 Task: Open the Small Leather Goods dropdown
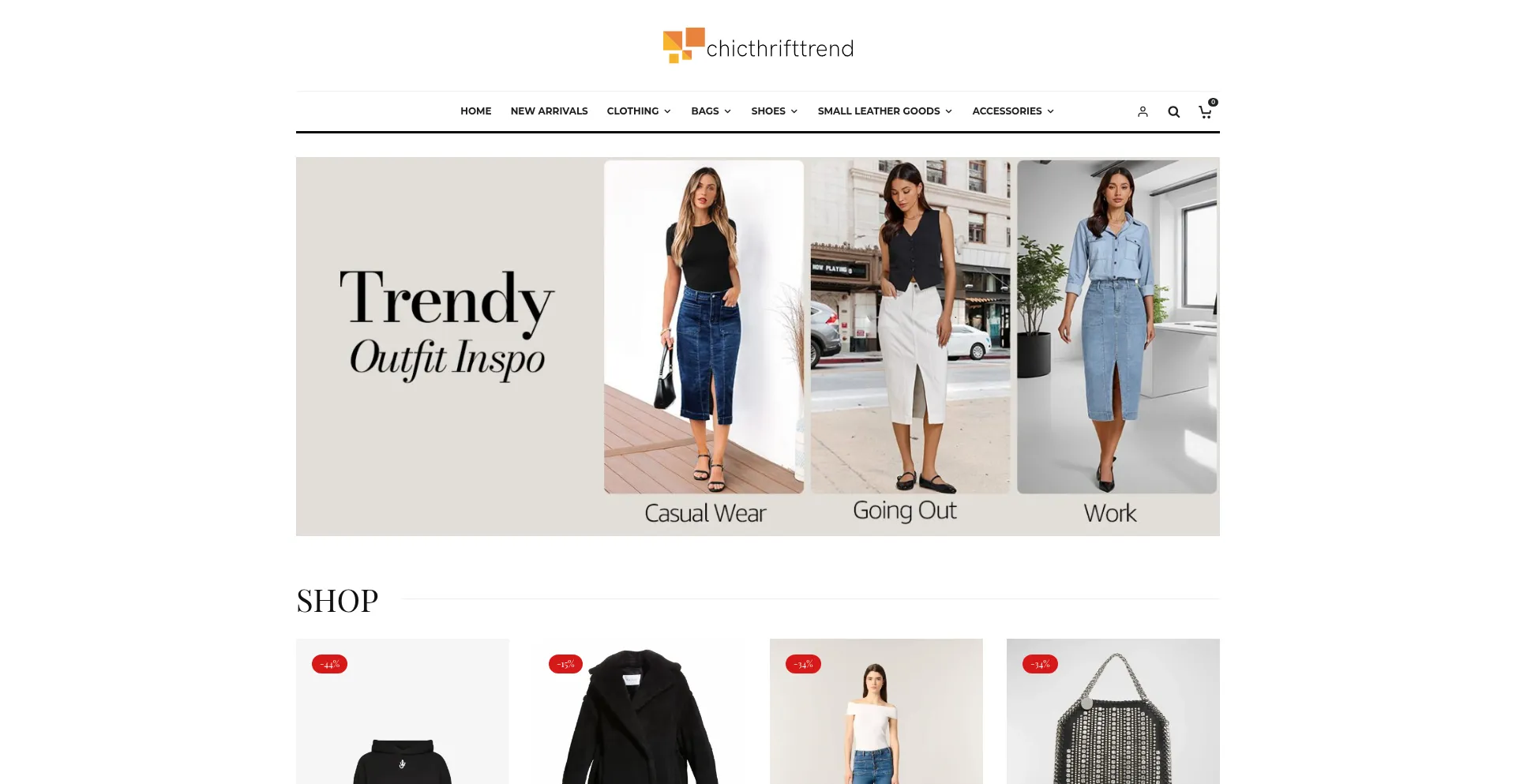coord(885,111)
